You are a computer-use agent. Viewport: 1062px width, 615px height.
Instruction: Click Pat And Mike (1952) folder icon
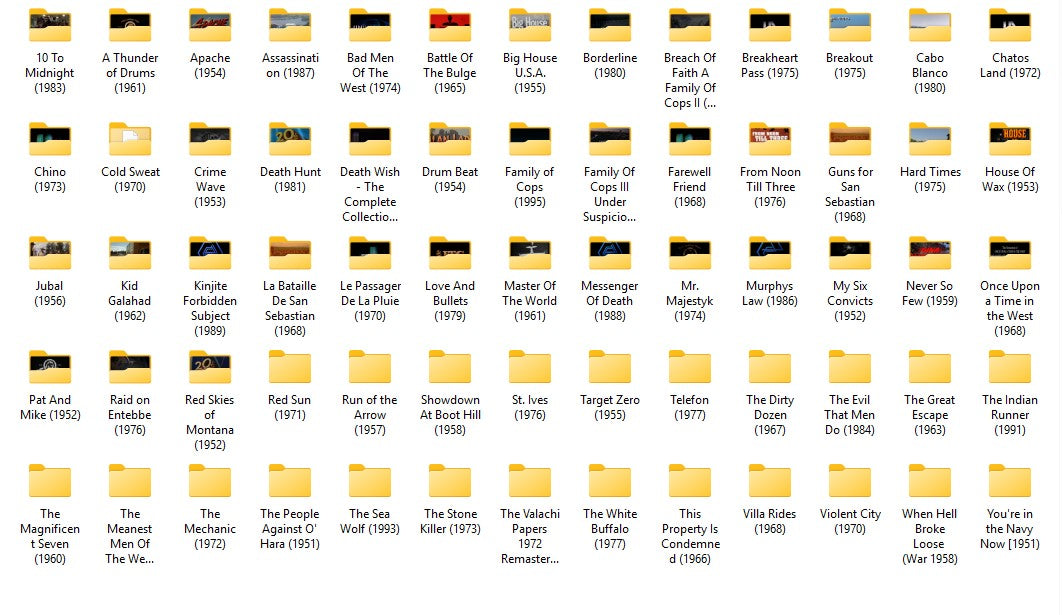point(49,367)
